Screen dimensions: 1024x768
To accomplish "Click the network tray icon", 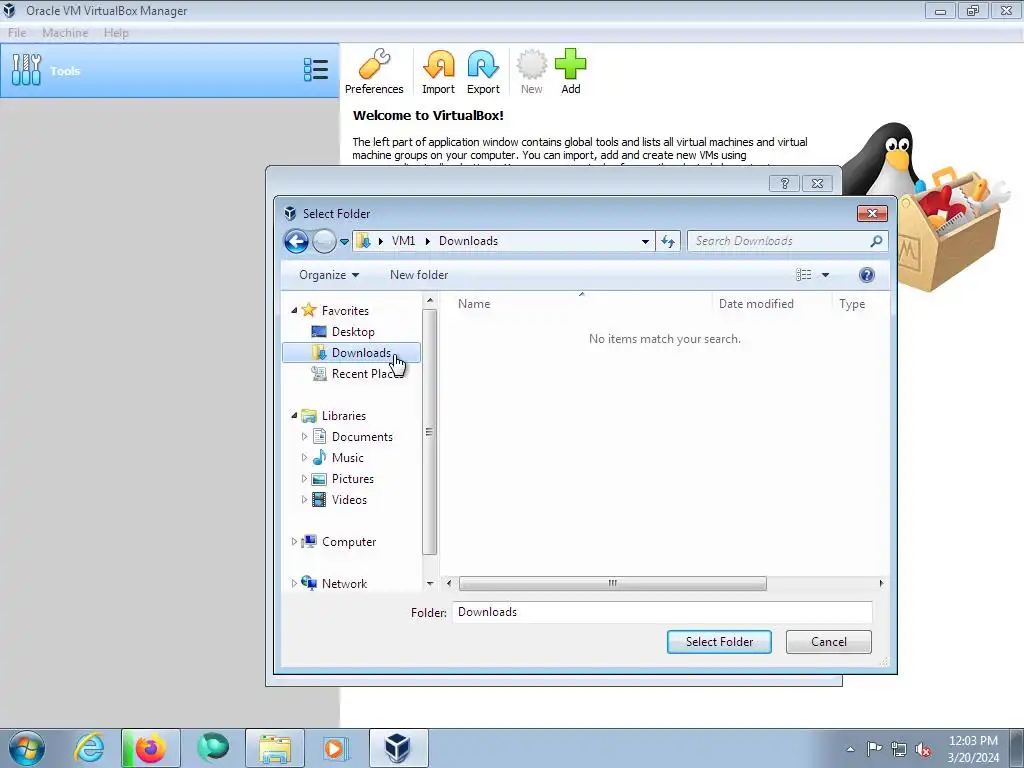I will [x=899, y=749].
